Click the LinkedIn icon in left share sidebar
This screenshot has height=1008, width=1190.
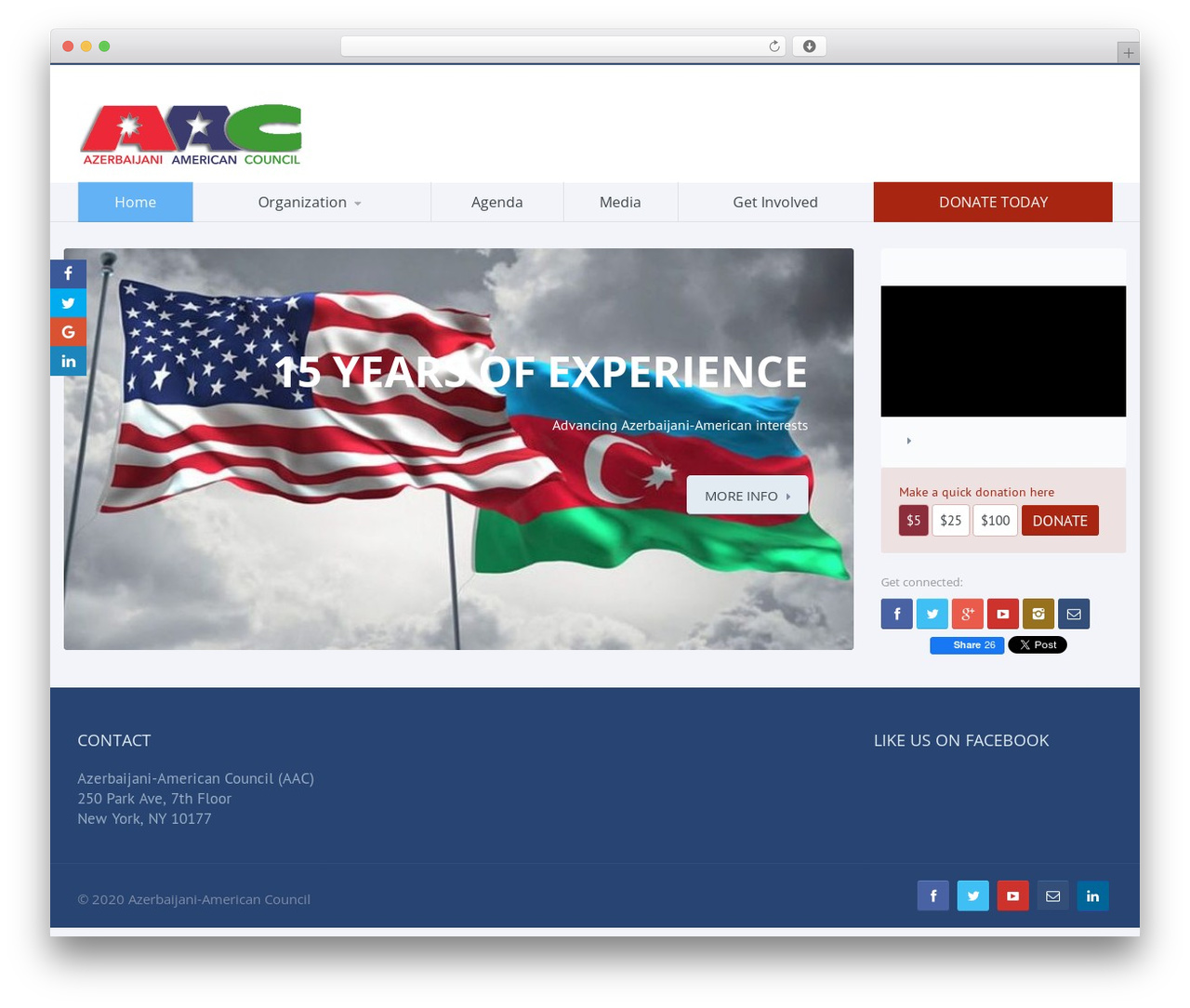(68, 361)
